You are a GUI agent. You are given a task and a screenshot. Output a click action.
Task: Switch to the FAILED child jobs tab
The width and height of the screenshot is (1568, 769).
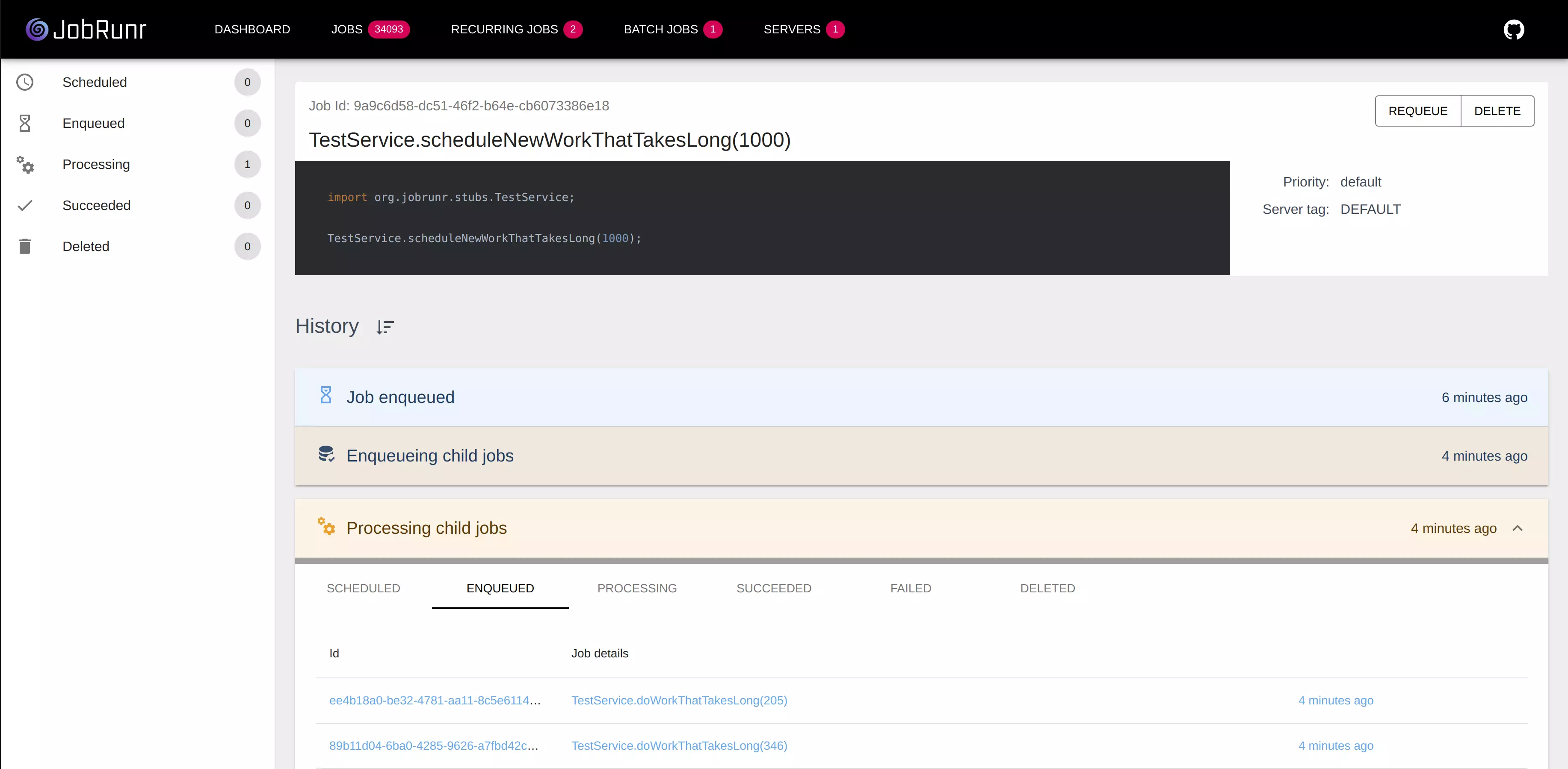(910, 588)
